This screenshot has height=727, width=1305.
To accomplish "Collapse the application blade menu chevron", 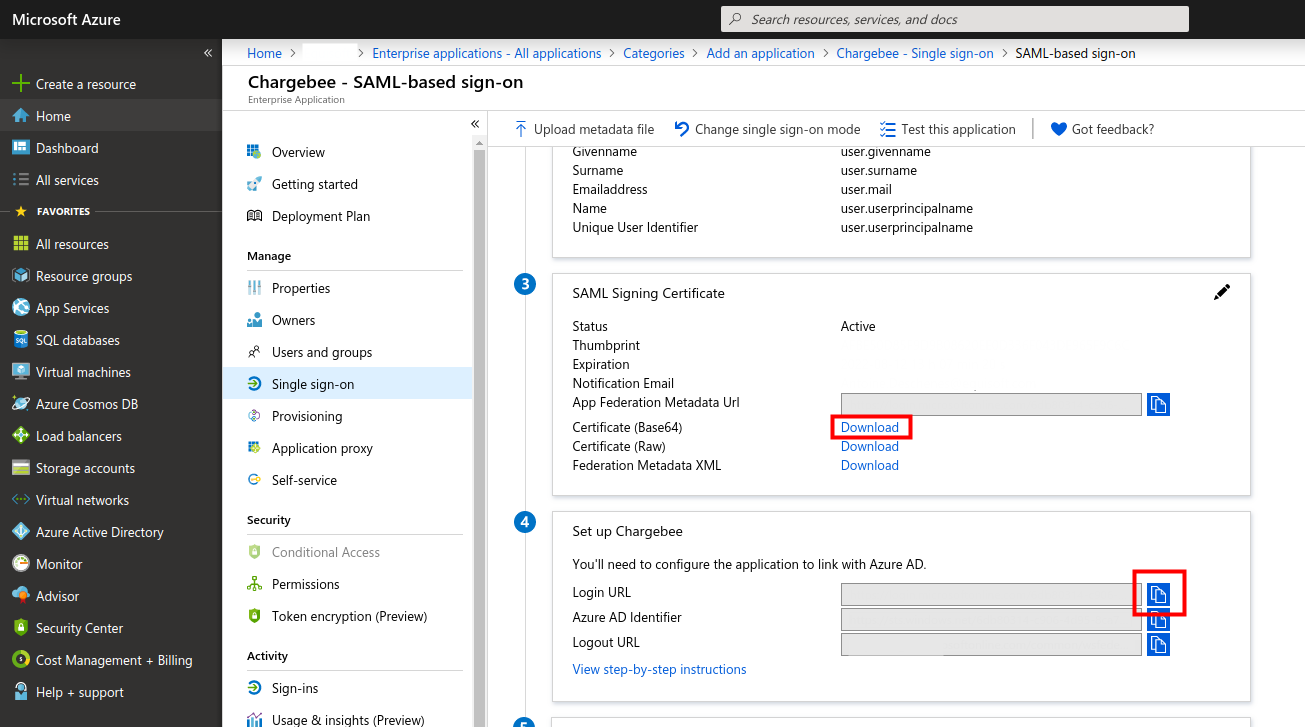I will tap(475, 123).
